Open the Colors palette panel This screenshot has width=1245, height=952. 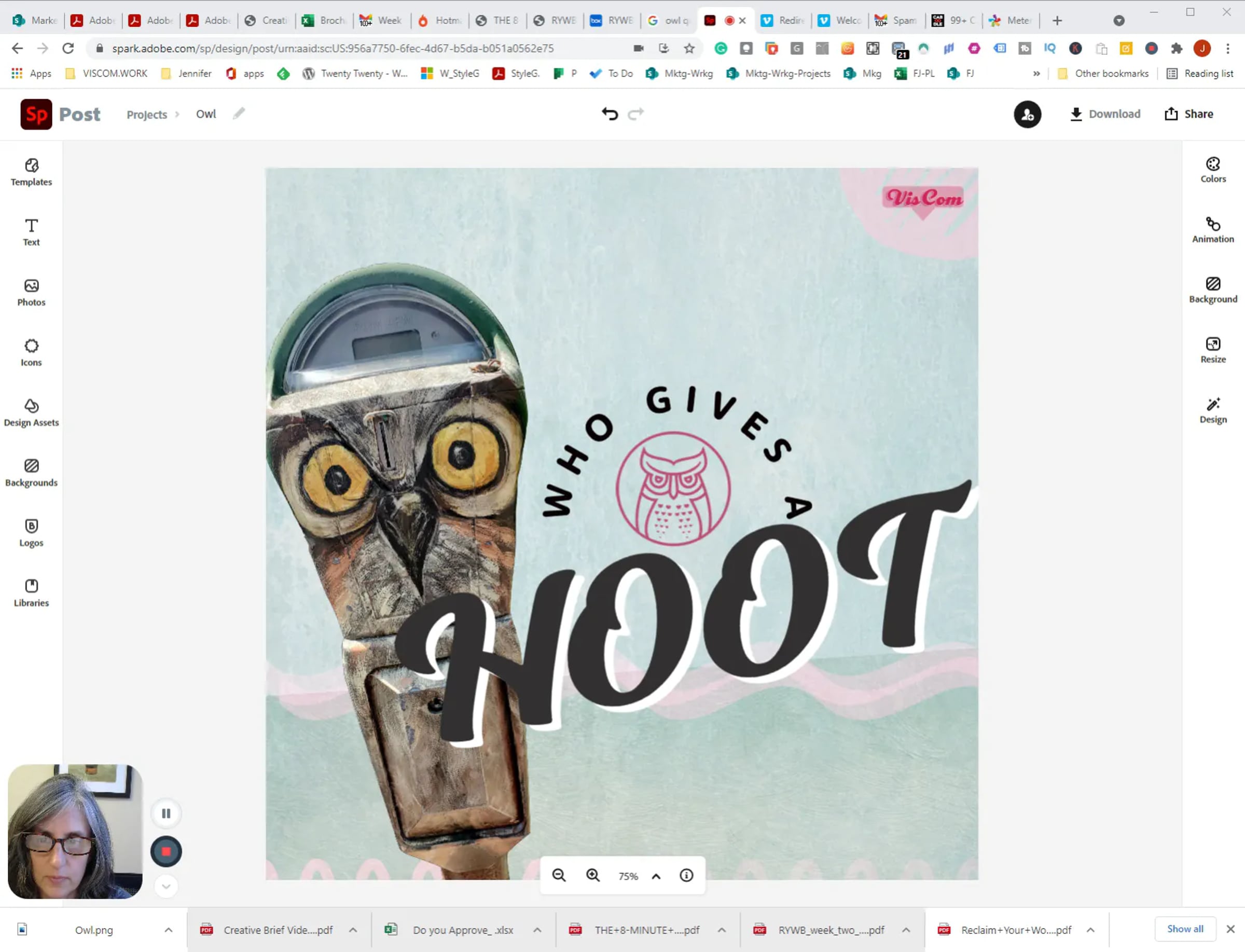point(1212,170)
